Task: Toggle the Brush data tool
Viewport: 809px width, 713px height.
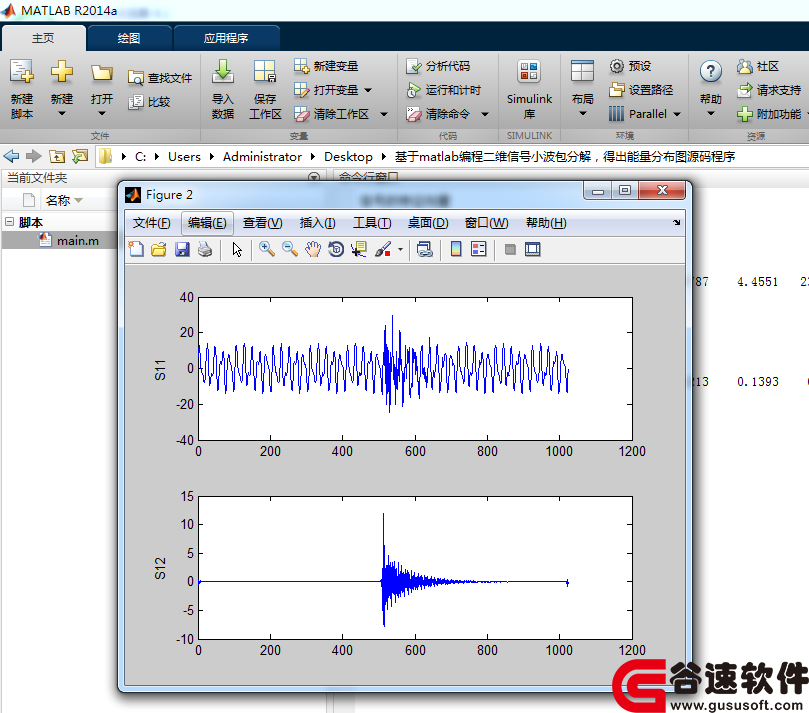Action: coord(383,249)
